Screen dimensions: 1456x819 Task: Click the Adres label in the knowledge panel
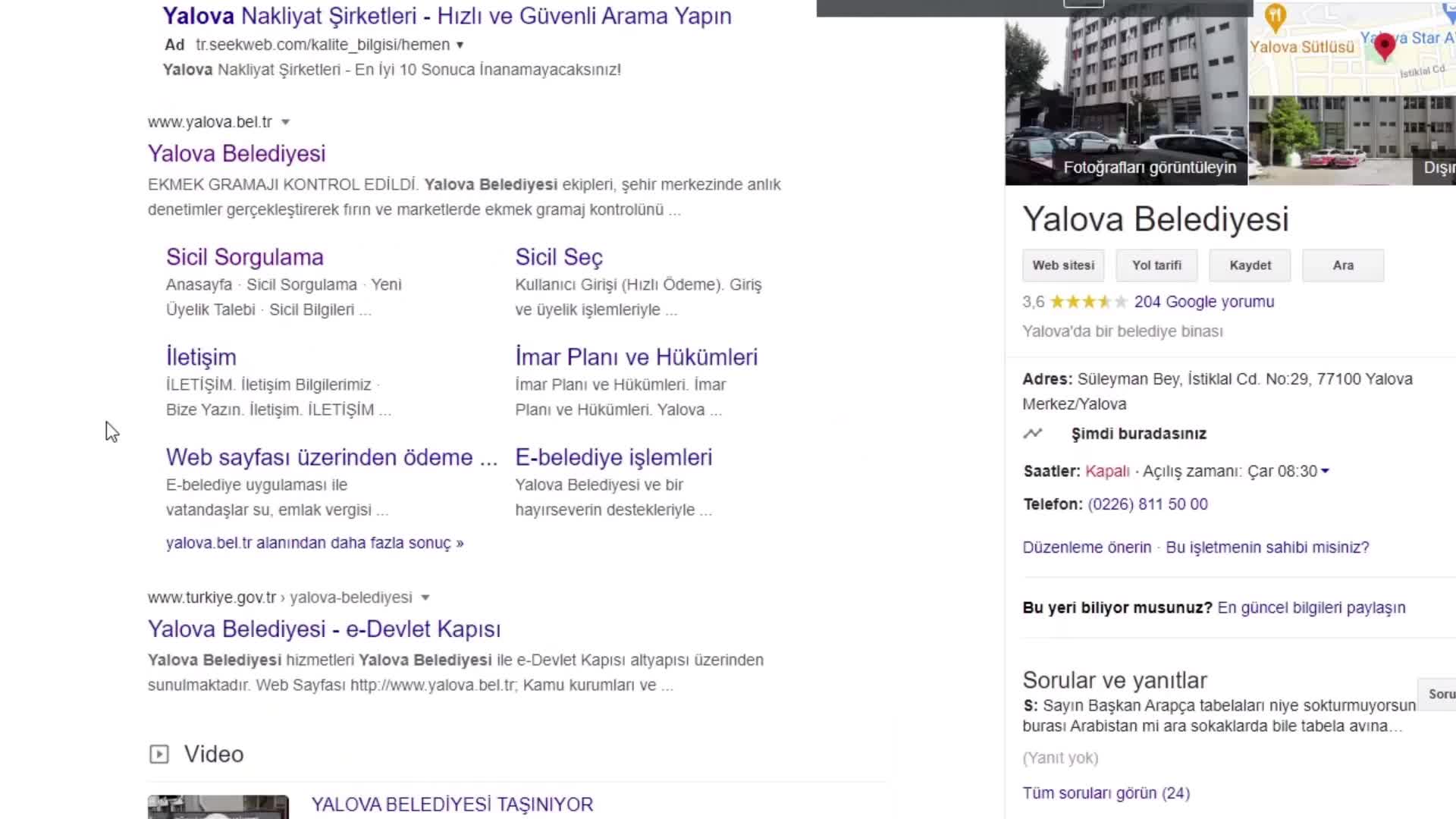[1047, 379]
